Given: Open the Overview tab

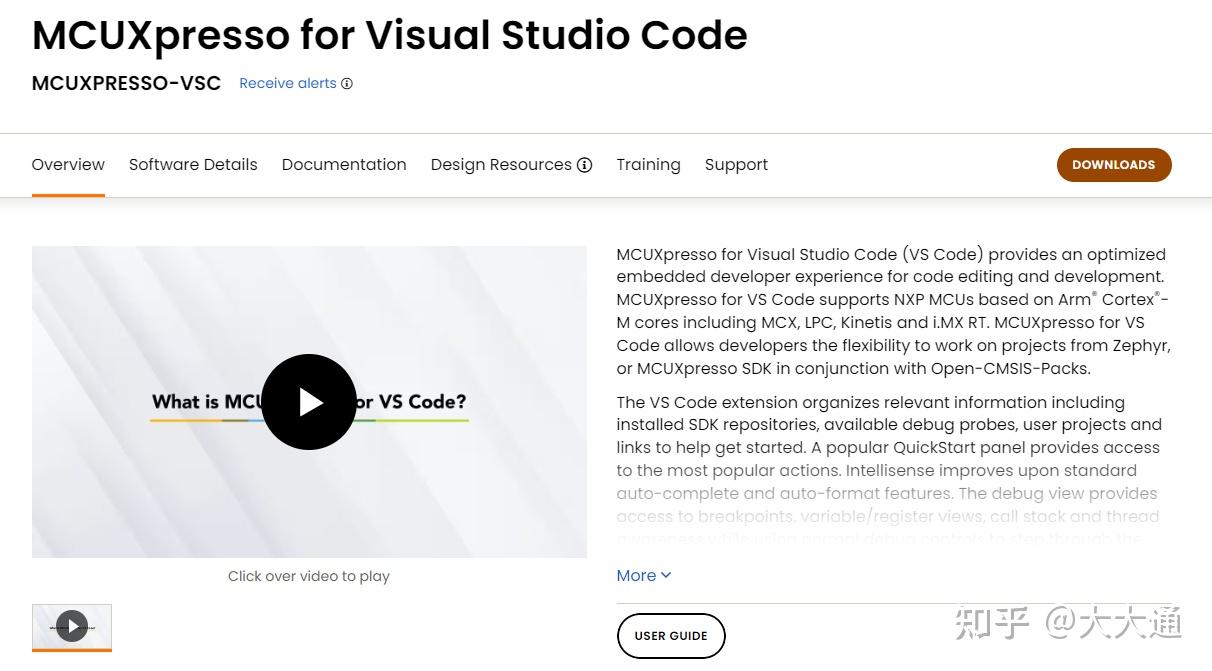Looking at the screenshot, I should click(68, 165).
